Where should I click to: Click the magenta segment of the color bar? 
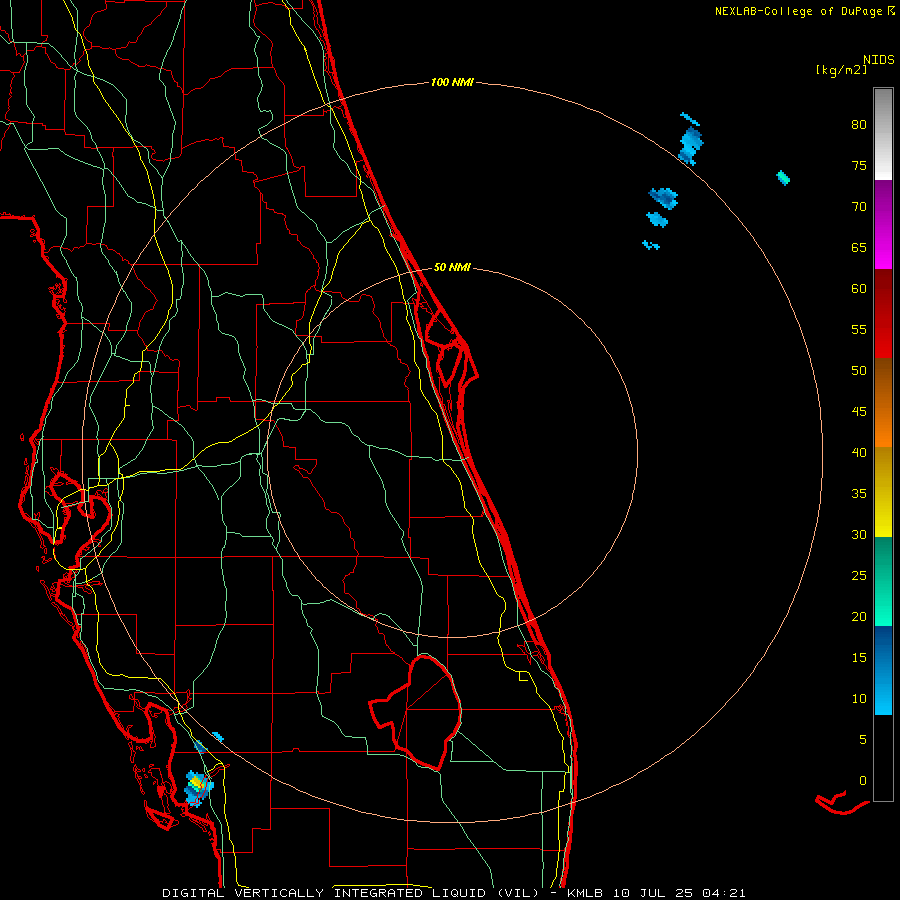[883, 224]
